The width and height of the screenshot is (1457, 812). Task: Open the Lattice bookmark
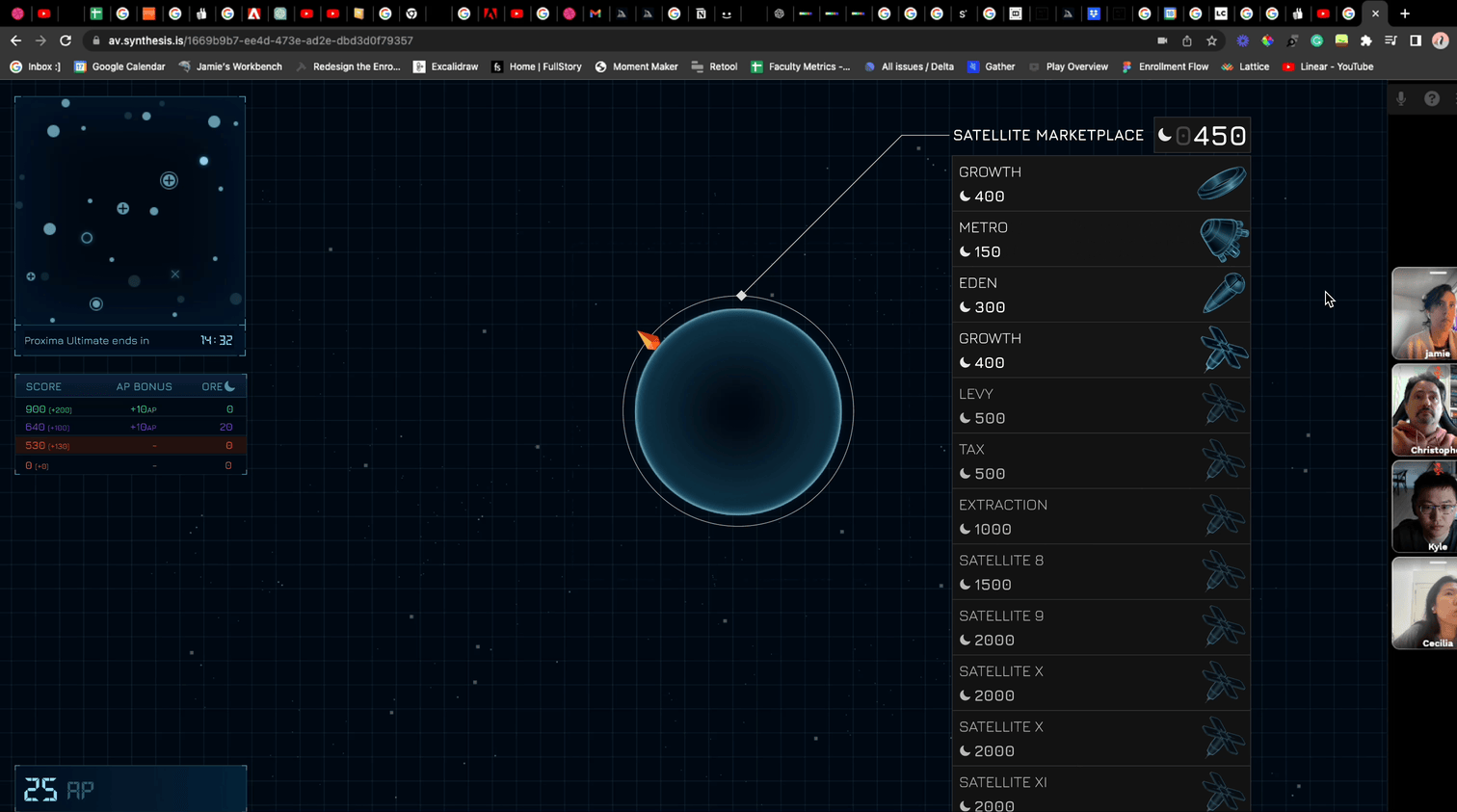click(1245, 66)
